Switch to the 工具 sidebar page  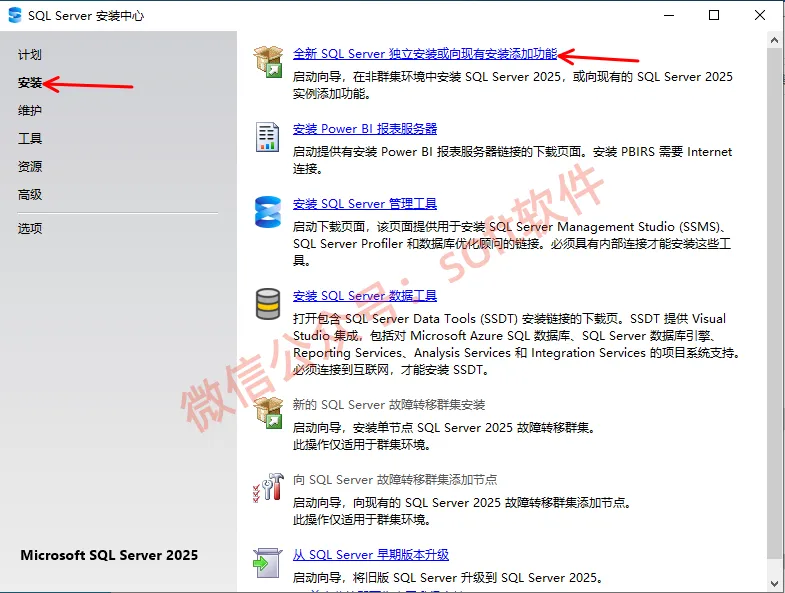point(30,138)
